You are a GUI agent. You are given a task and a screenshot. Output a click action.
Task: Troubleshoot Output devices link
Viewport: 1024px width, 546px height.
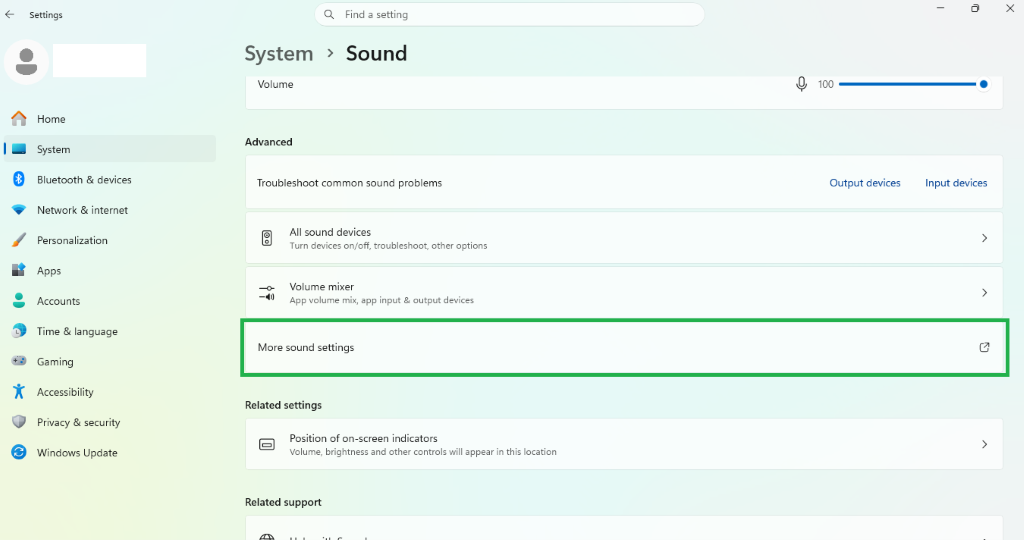865,183
